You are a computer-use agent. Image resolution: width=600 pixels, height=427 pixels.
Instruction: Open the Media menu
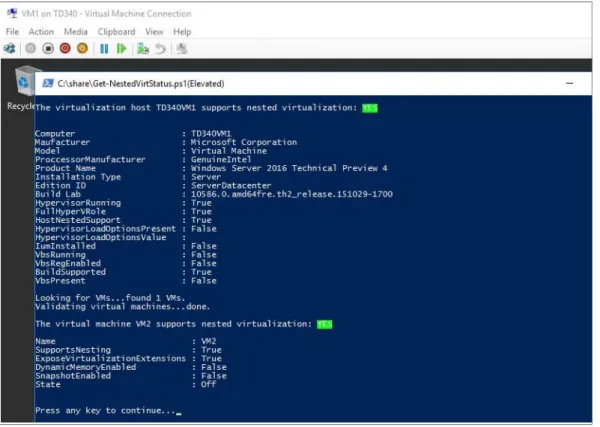point(75,32)
